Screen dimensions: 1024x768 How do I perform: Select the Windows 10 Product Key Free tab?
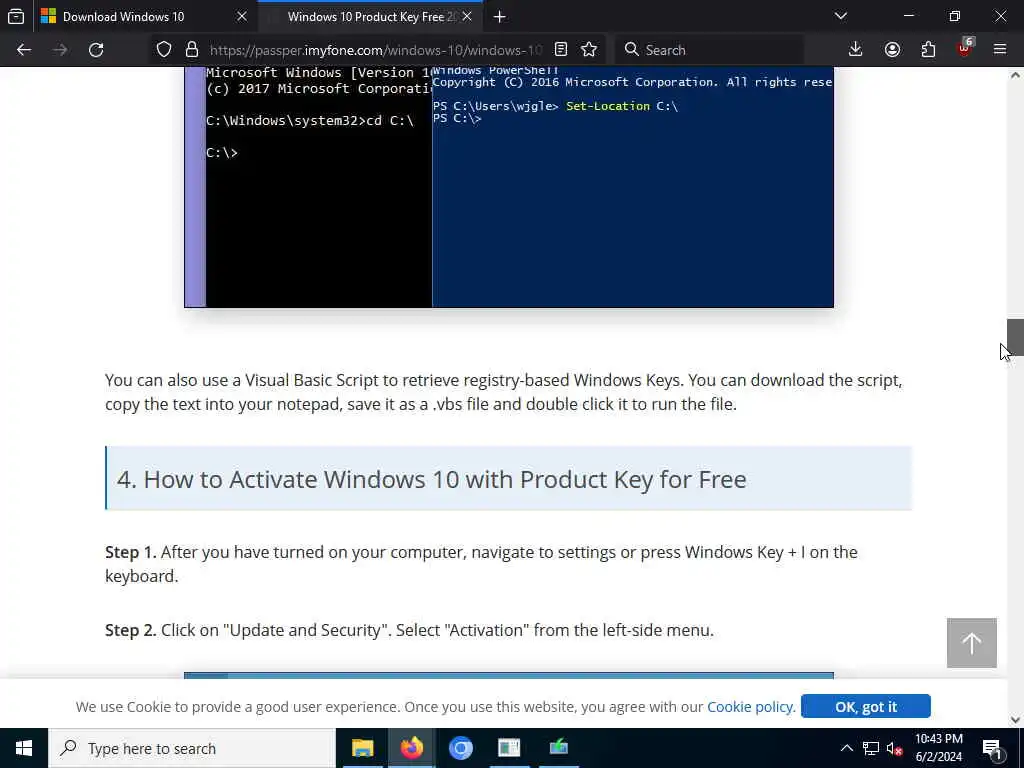pos(371,16)
